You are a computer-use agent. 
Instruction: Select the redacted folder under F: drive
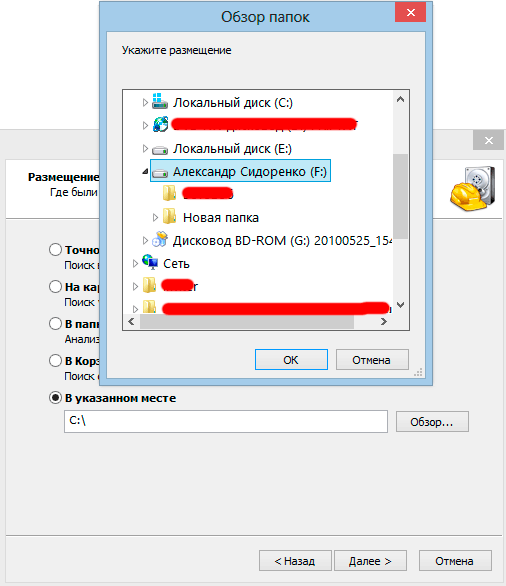(x=198, y=193)
